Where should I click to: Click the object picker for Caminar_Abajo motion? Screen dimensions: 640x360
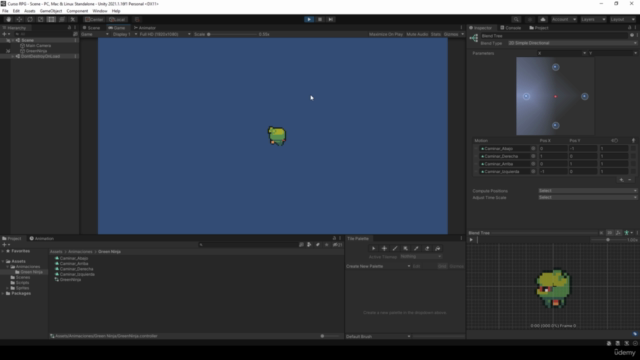coord(533,149)
